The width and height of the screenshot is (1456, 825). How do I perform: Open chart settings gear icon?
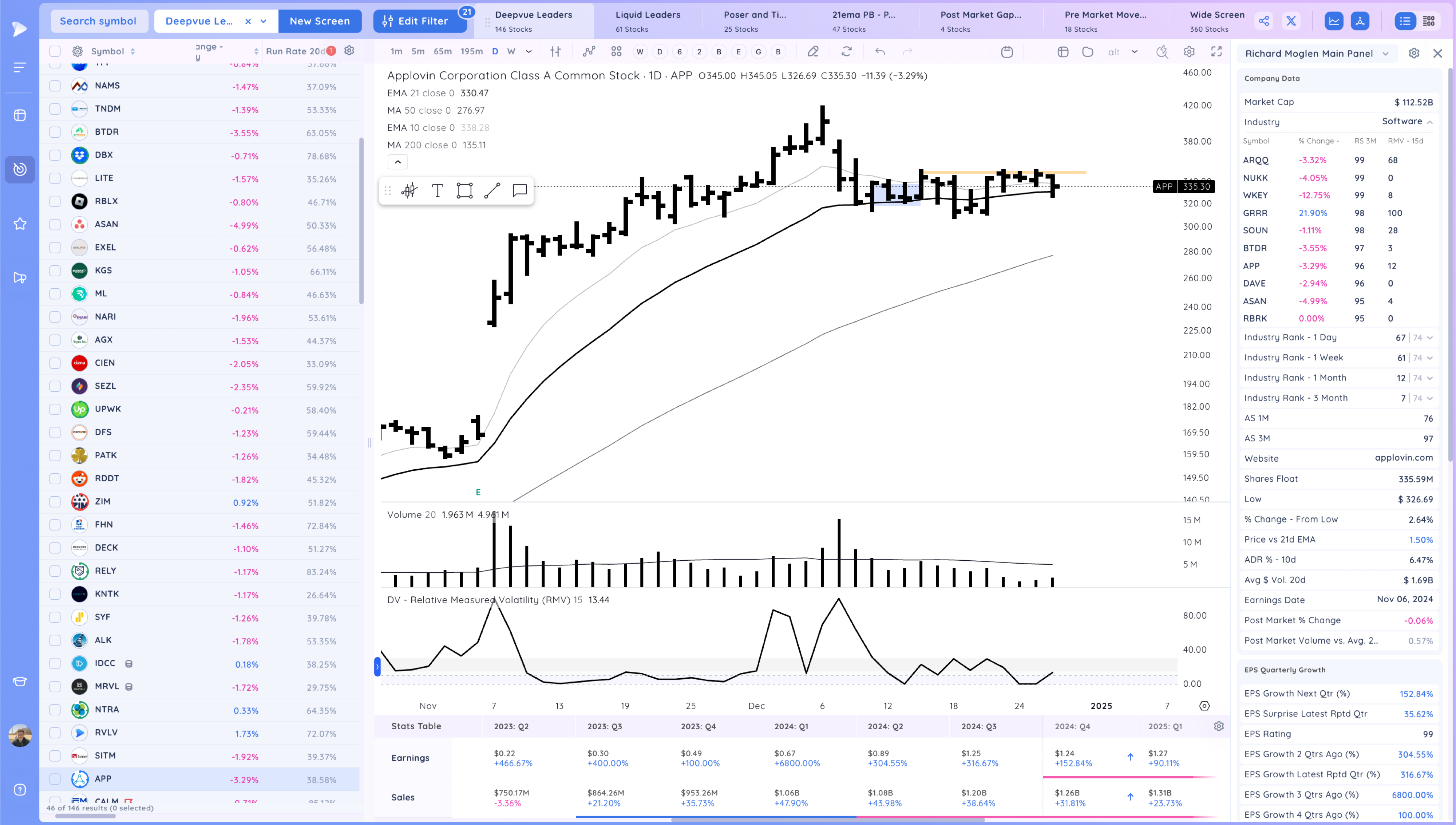coord(1189,52)
